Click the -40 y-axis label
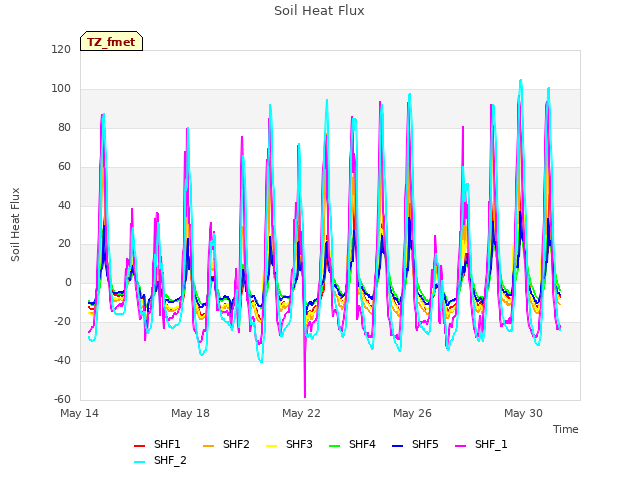Image resolution: width=640 pixels, height=480 pixels. pyautogui.click(x=62, y=361)
